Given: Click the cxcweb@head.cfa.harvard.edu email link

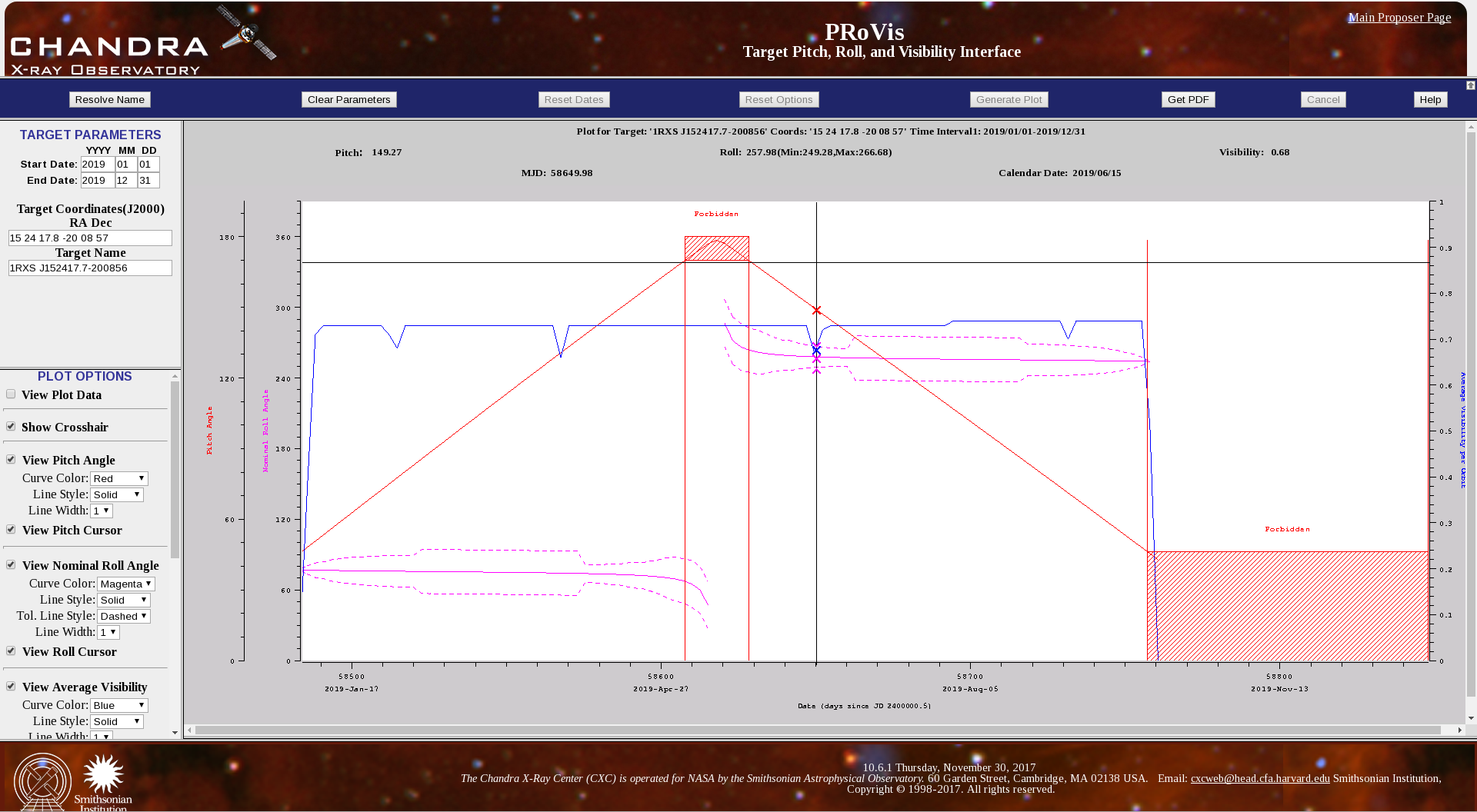Looking at the screenshot, I should pos(1260,778).
